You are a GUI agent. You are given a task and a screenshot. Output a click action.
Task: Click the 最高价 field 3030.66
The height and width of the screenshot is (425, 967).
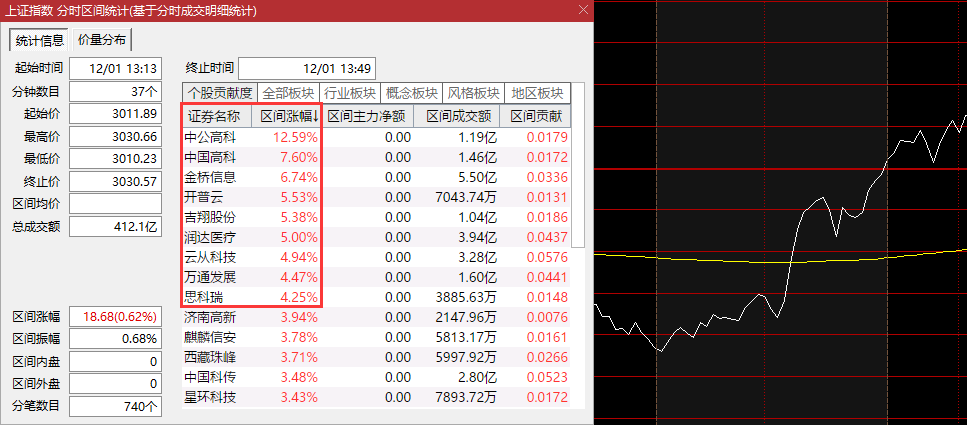[x=115, y=136]
